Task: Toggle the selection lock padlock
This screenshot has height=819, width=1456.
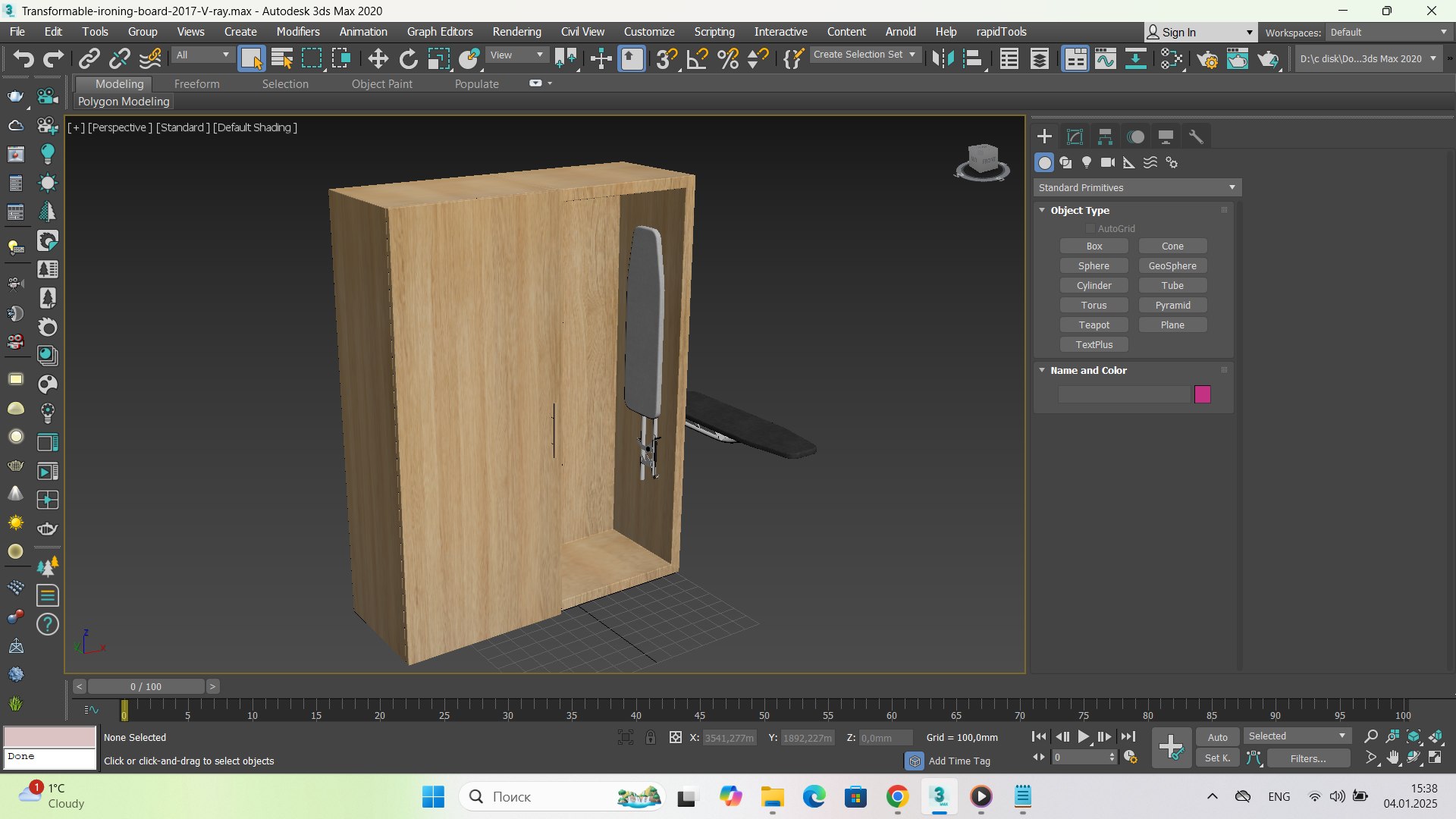Action: (x=651, y=737)
